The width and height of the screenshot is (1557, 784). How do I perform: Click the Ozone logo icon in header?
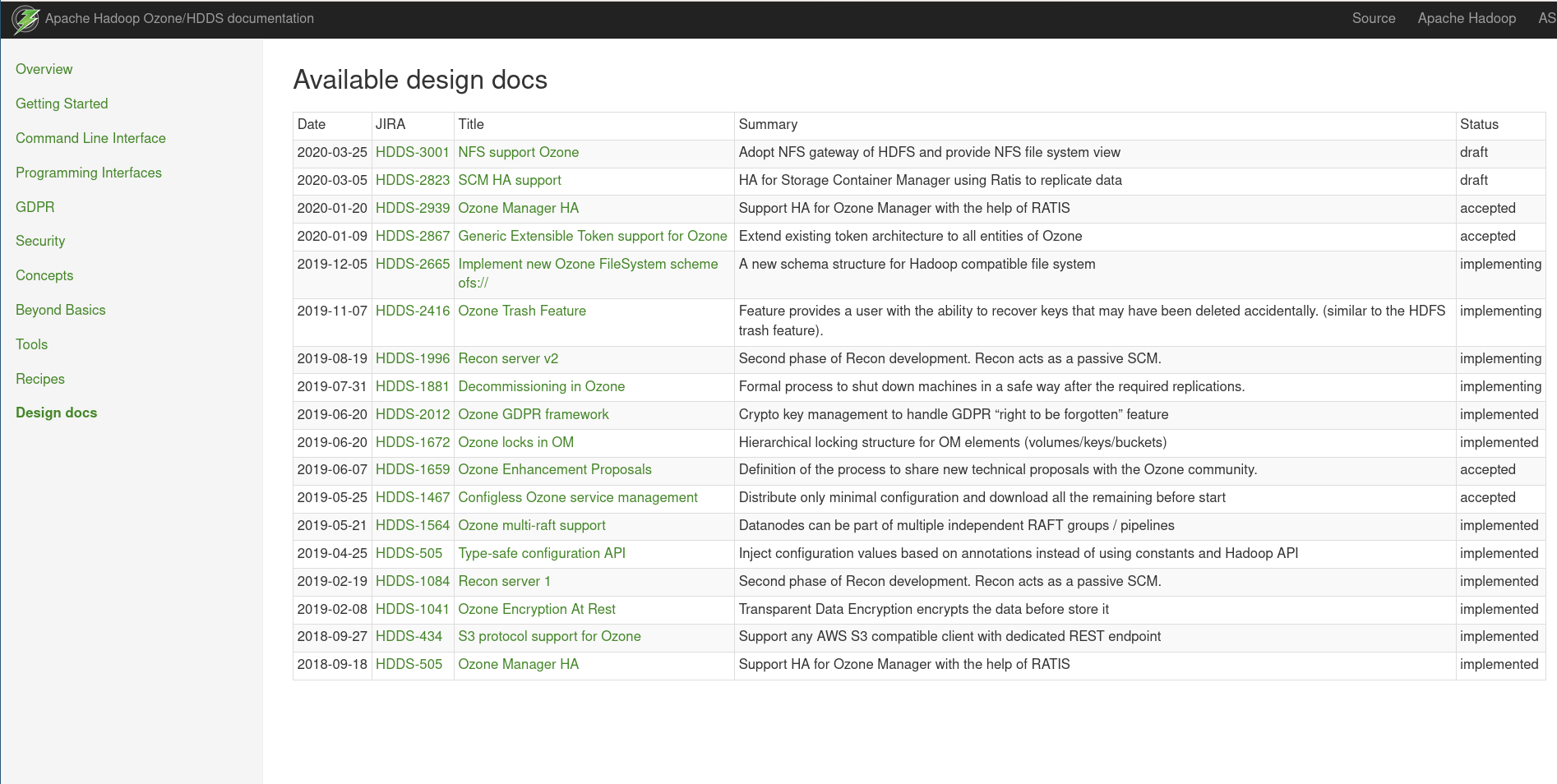click(x=25, y=19)
